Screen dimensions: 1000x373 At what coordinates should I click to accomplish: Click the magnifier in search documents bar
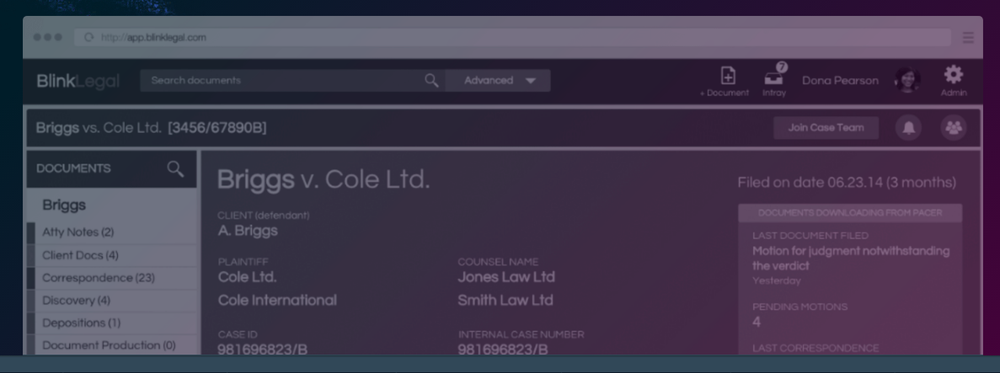(x=432, y=80)
